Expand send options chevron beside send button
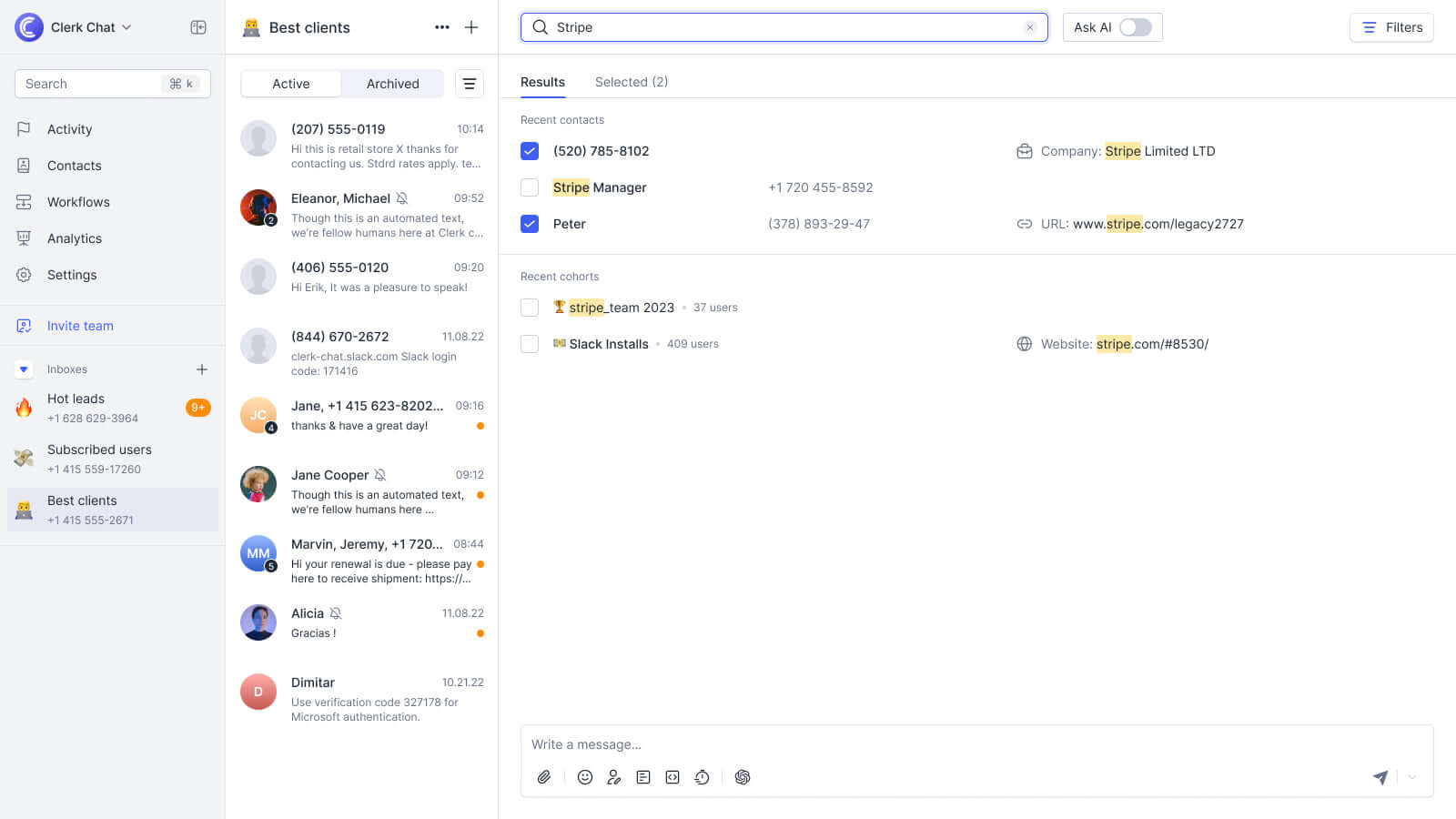 point(1412,777)
